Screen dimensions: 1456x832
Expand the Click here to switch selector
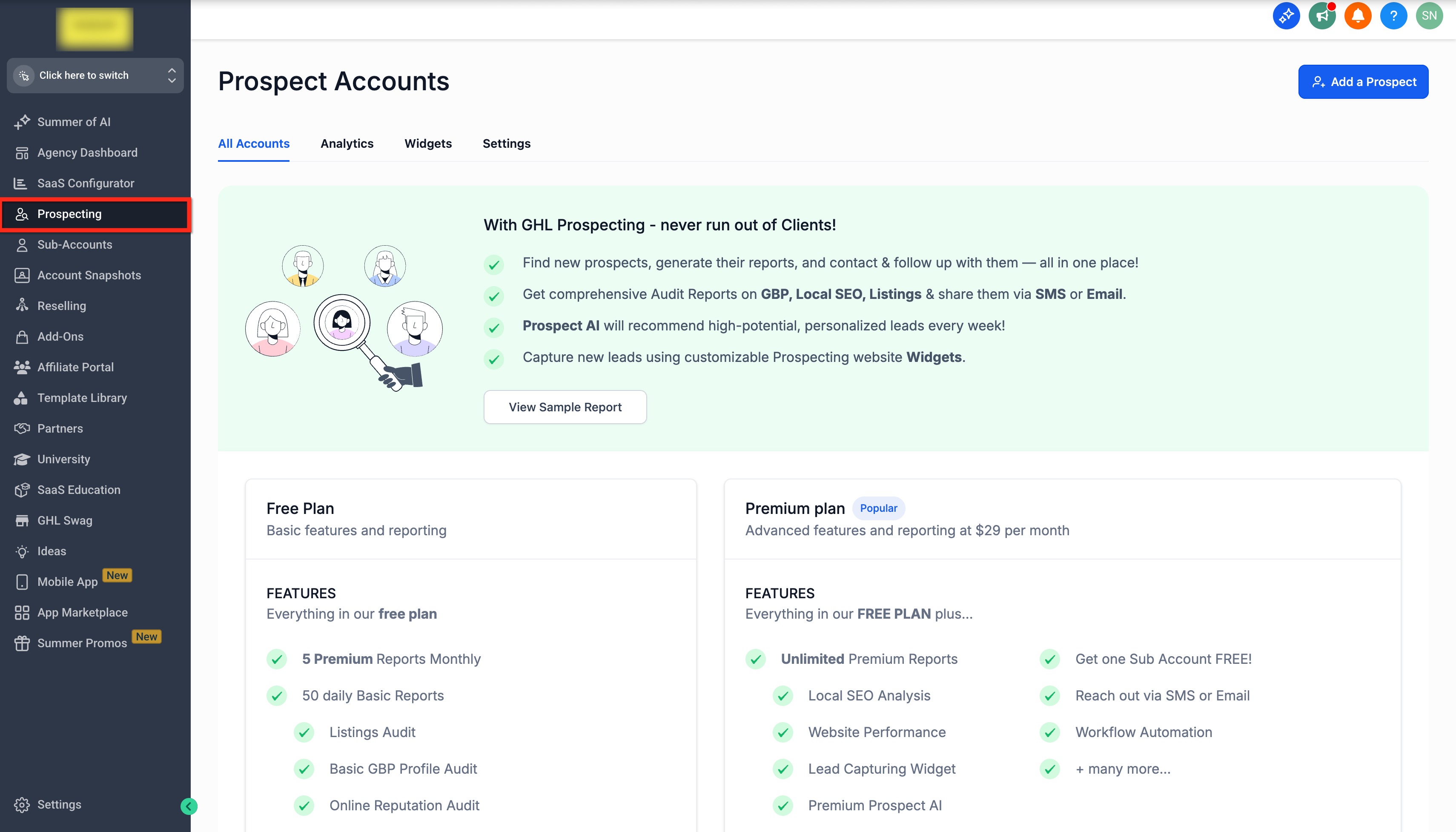coord(95,75)
